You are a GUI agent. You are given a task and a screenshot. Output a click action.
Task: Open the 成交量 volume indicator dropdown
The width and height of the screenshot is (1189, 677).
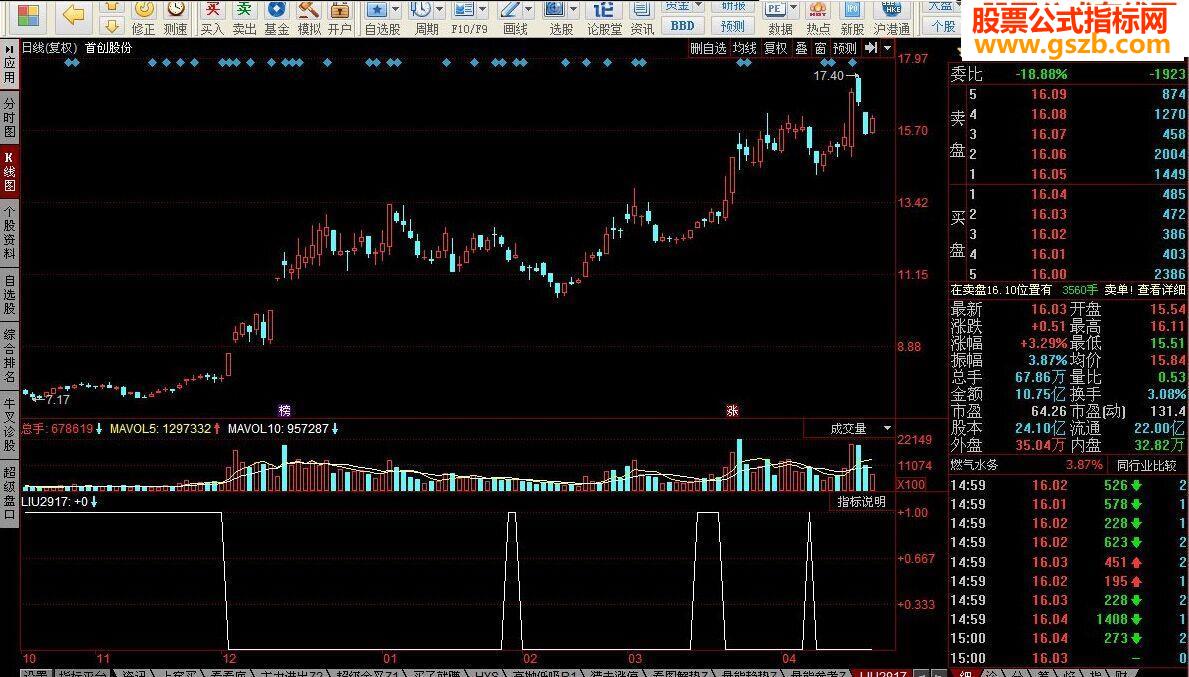pos(888,429)
